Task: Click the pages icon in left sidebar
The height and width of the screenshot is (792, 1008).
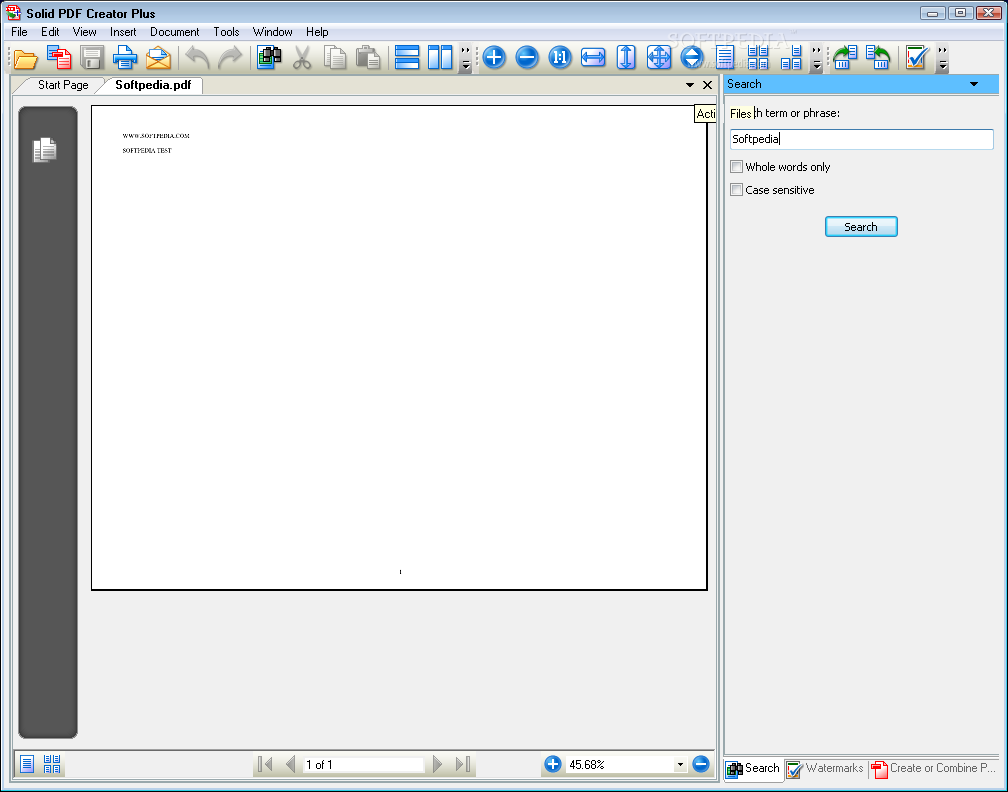Action: click(x=45, y=150)
